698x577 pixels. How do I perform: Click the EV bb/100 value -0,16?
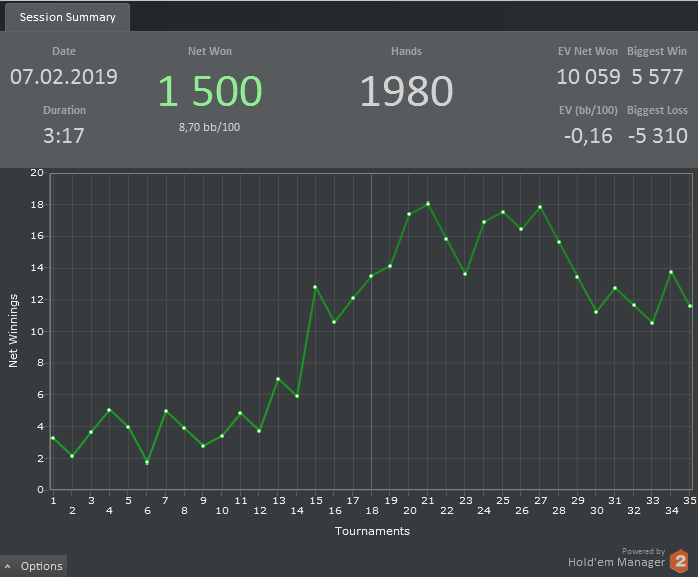tap(588, 136)
